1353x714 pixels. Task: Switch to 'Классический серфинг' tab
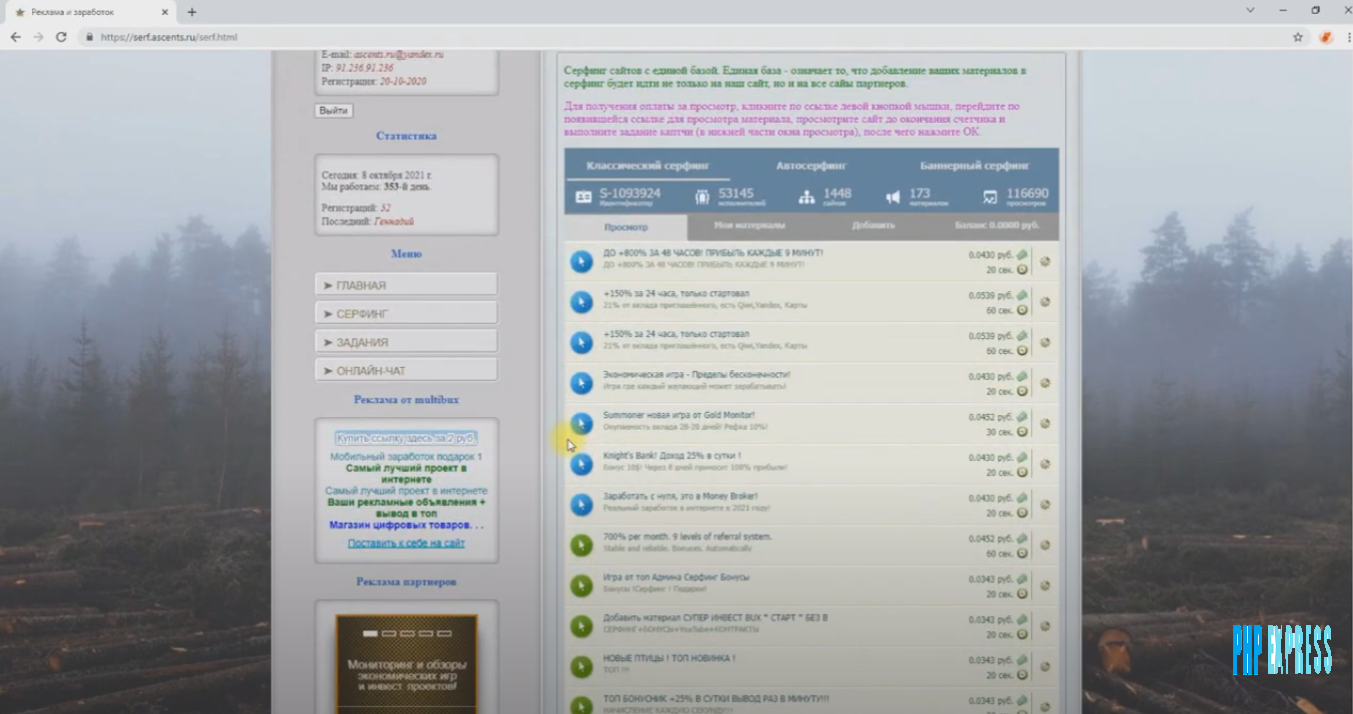pyautogui.click(x=647, y=166)
